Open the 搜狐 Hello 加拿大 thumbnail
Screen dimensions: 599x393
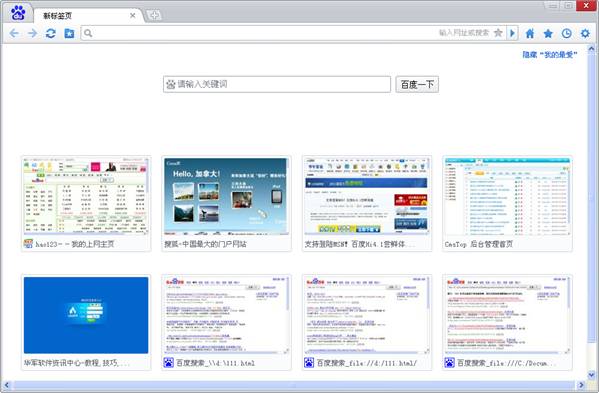click(226, 196)
